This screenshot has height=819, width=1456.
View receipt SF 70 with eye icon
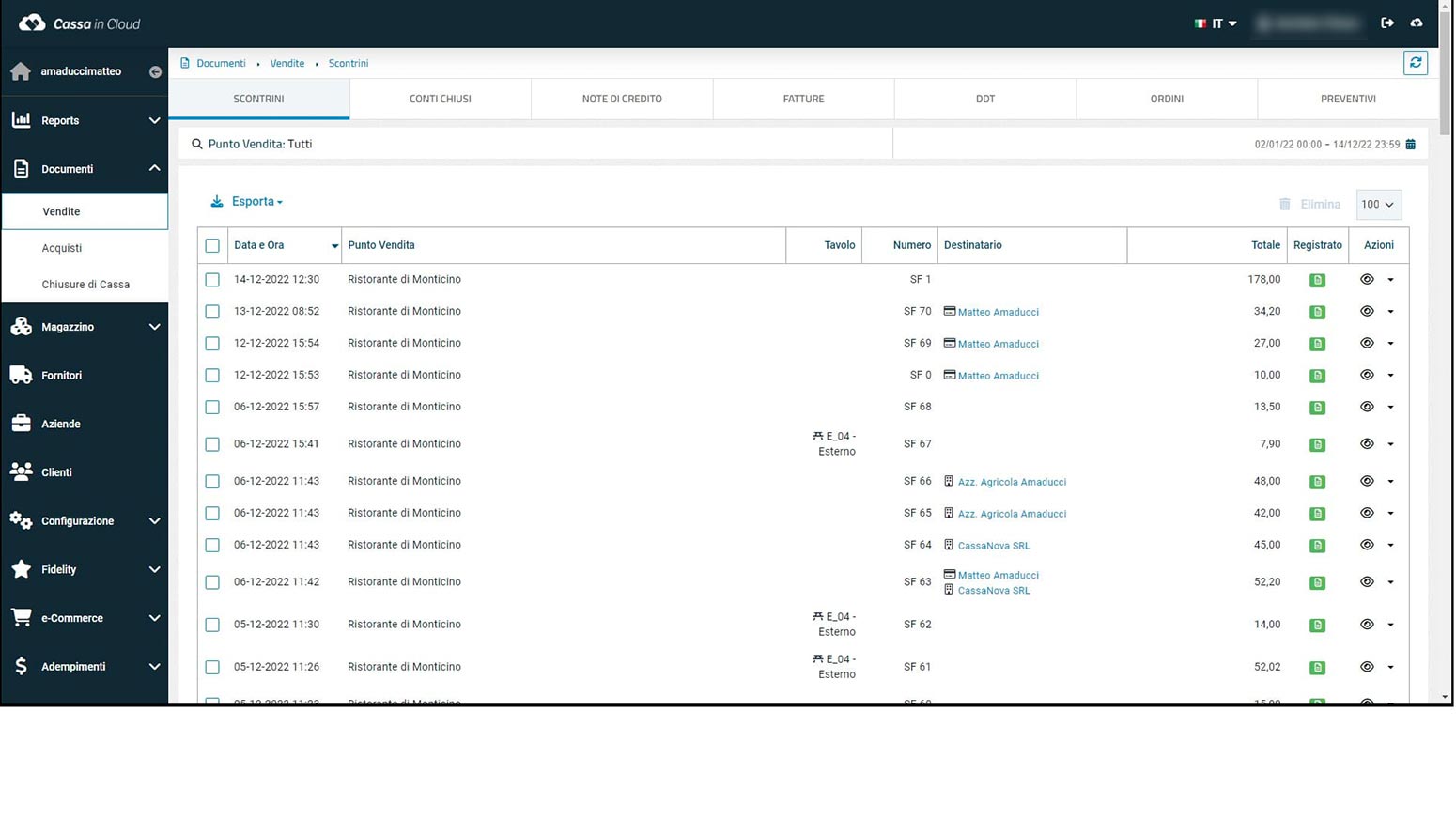[x=1367, y=311]
